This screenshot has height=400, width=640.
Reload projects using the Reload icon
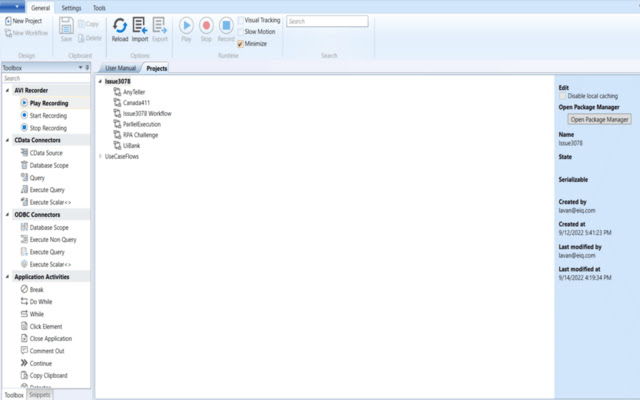120,26
